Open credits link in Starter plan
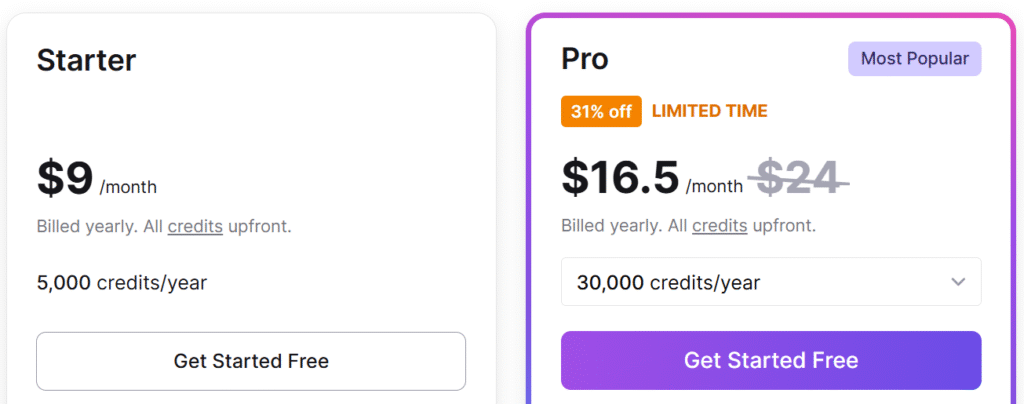Image resolution: width=1024 pixels, height=404 pixels. (x=195, y=226)
